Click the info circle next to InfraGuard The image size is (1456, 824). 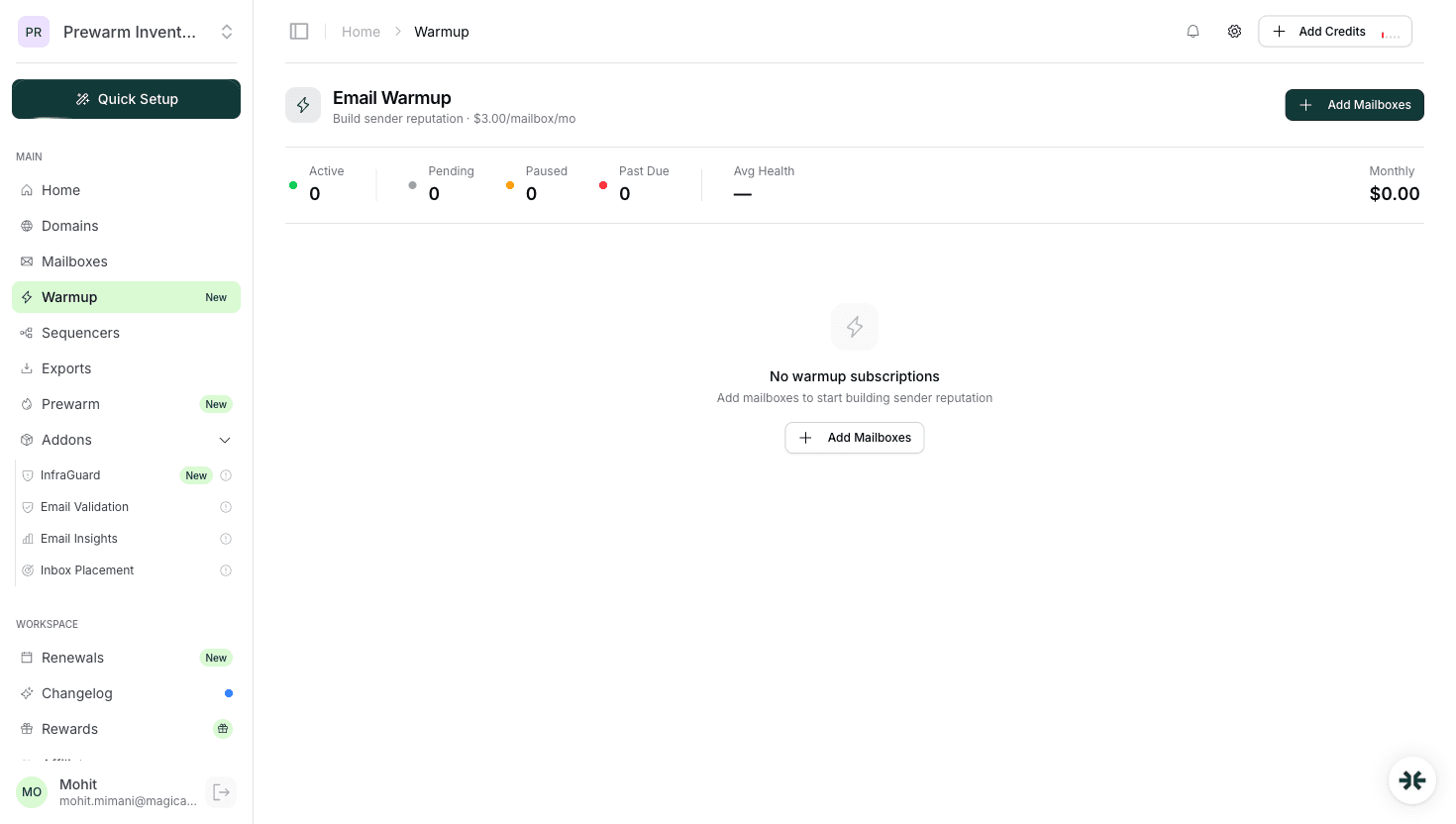(x=225, y=475)
